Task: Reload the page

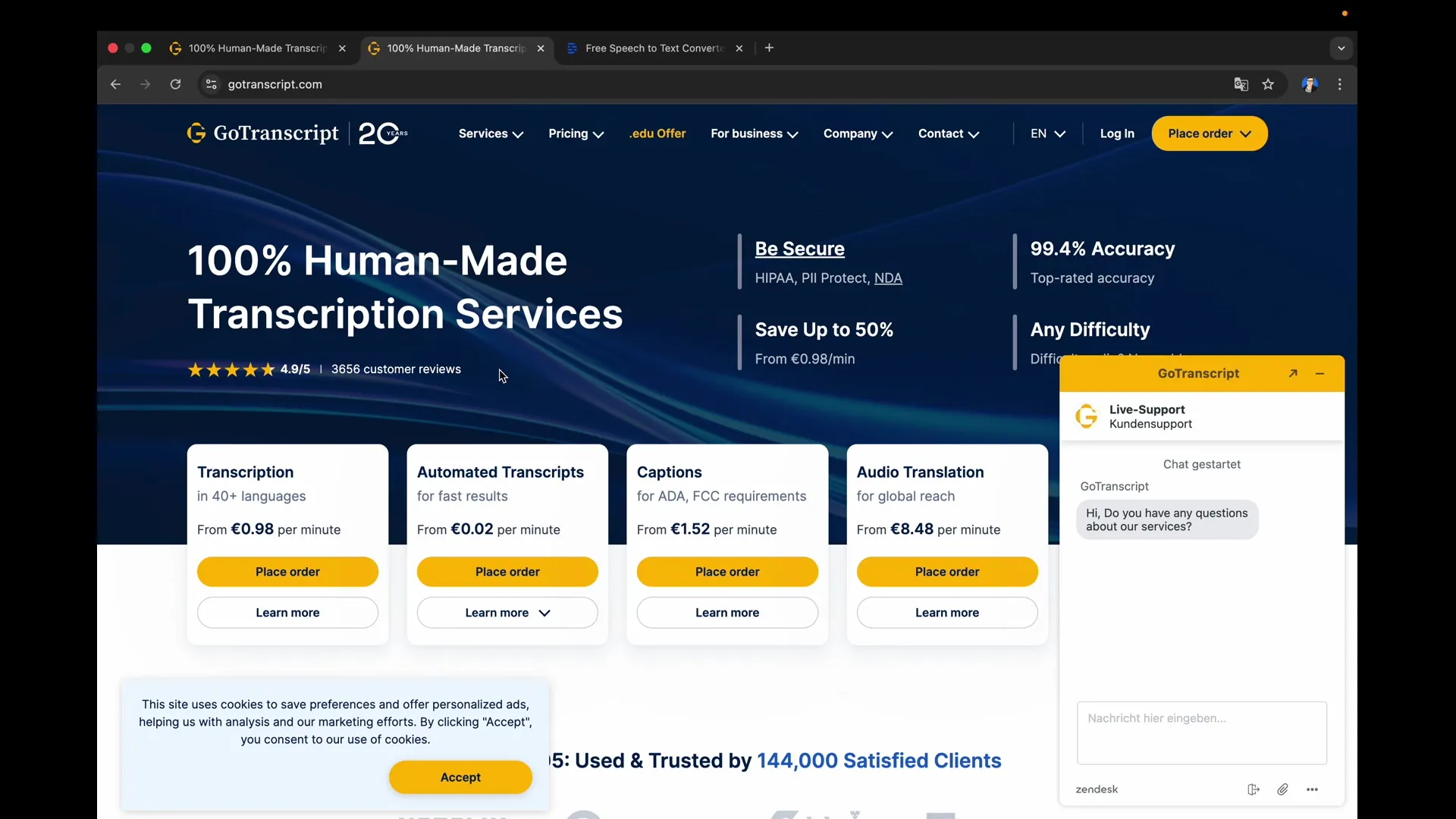Action: pos(175,85)
